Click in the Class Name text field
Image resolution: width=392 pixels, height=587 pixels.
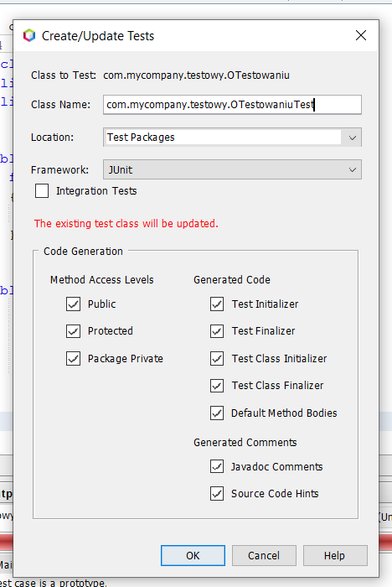click(x=232, y=104)
